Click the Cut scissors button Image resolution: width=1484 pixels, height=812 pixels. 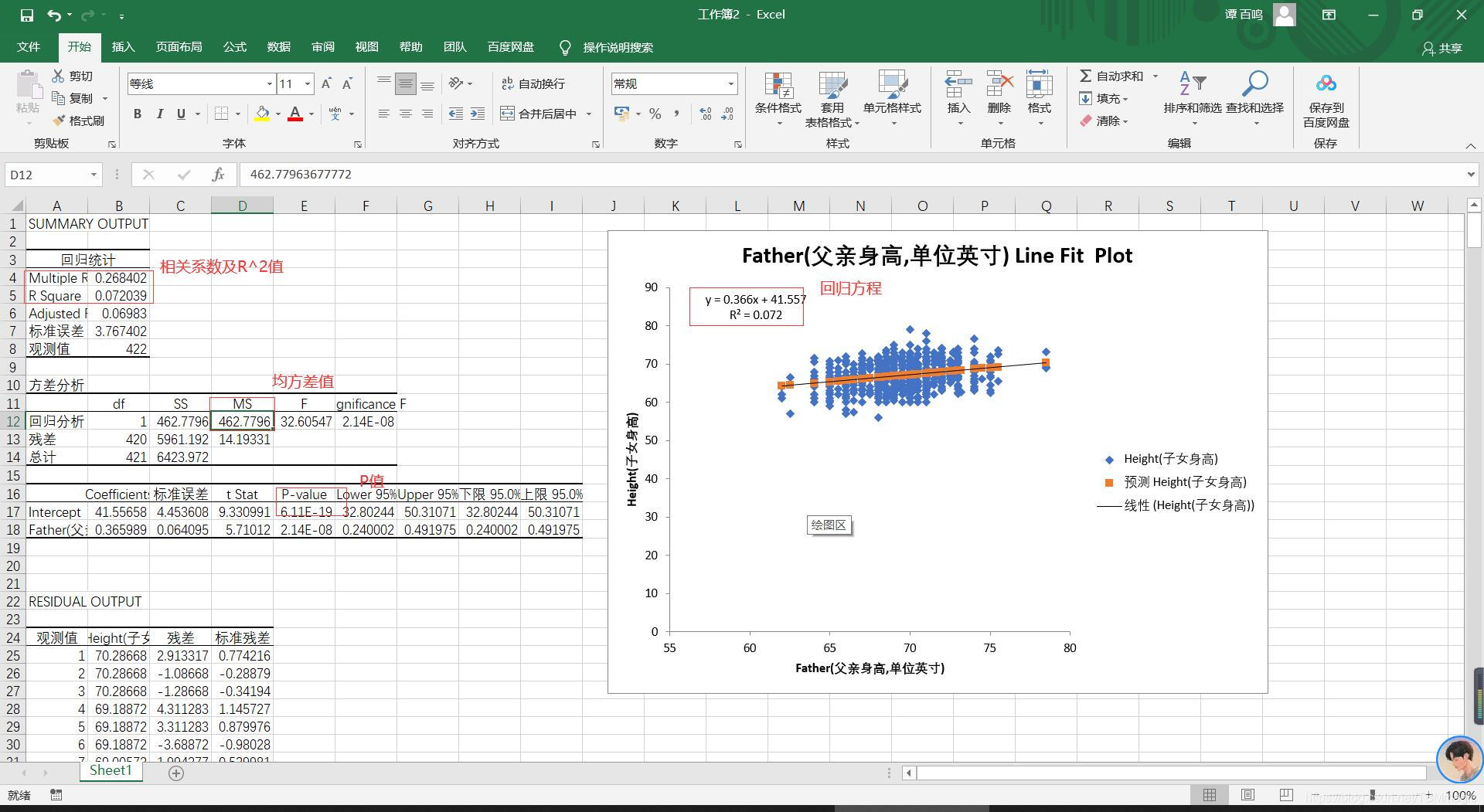click(x=73, y=76)
